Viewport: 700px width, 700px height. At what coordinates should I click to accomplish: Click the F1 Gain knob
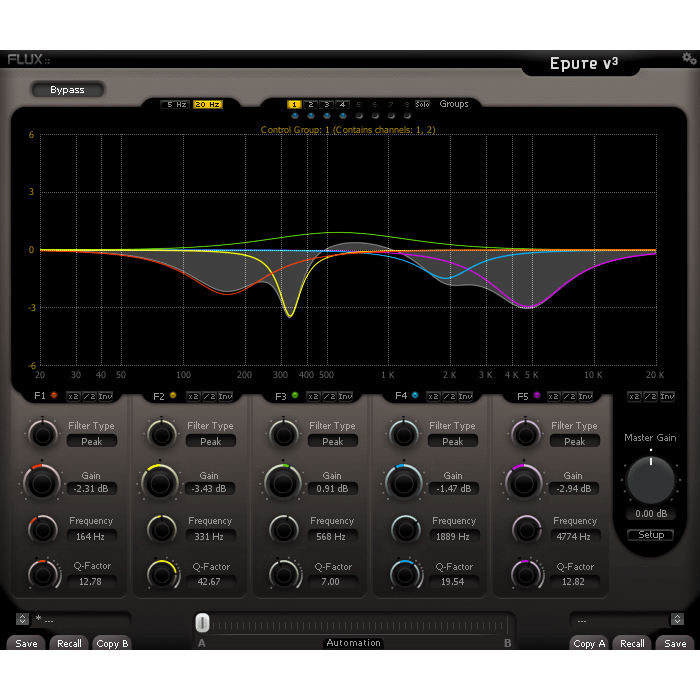pos(42,483)
